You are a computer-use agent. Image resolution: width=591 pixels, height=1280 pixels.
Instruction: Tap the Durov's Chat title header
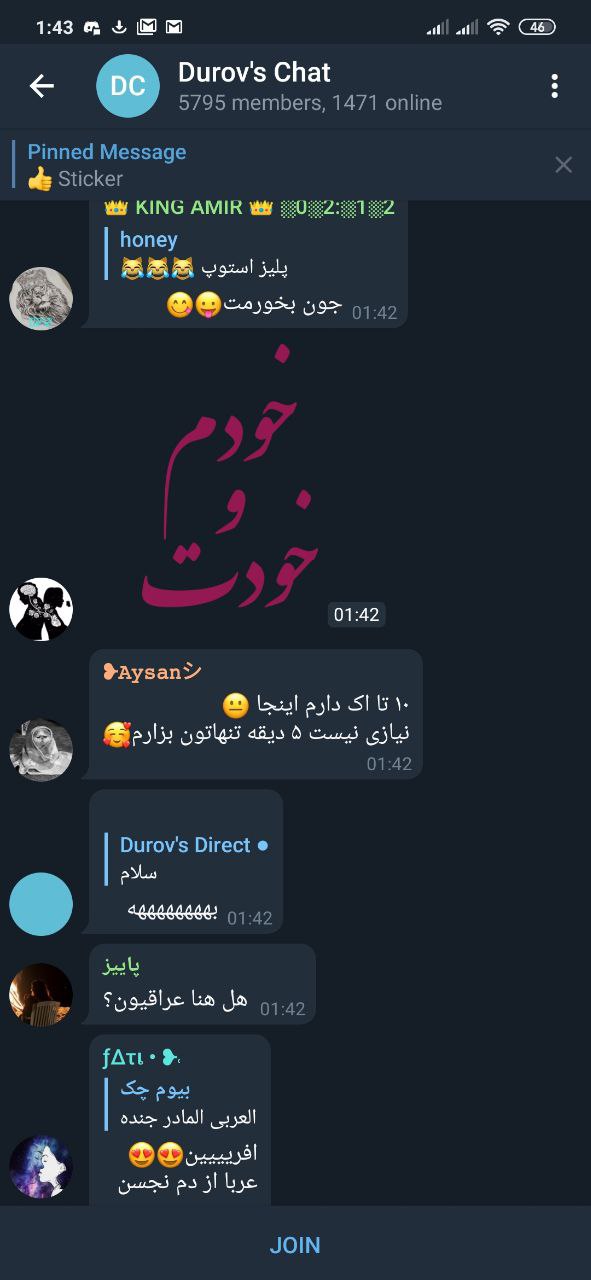254,72
